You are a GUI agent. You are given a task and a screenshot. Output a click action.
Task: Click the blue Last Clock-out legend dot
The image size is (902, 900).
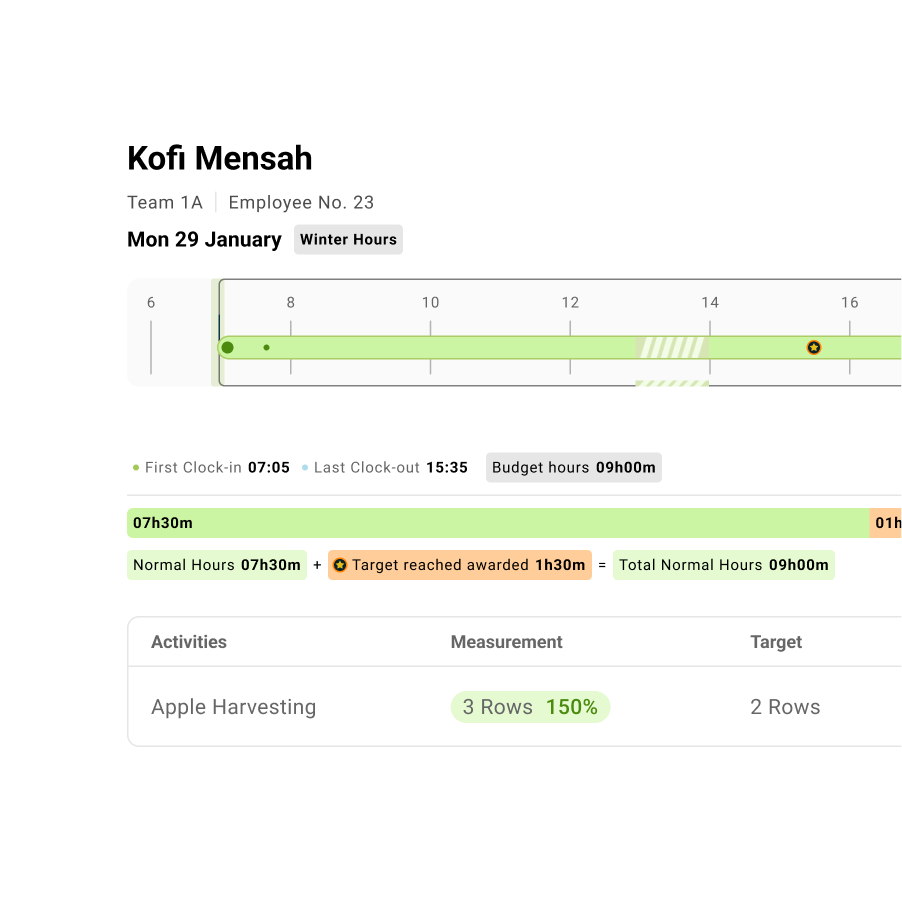305,468
